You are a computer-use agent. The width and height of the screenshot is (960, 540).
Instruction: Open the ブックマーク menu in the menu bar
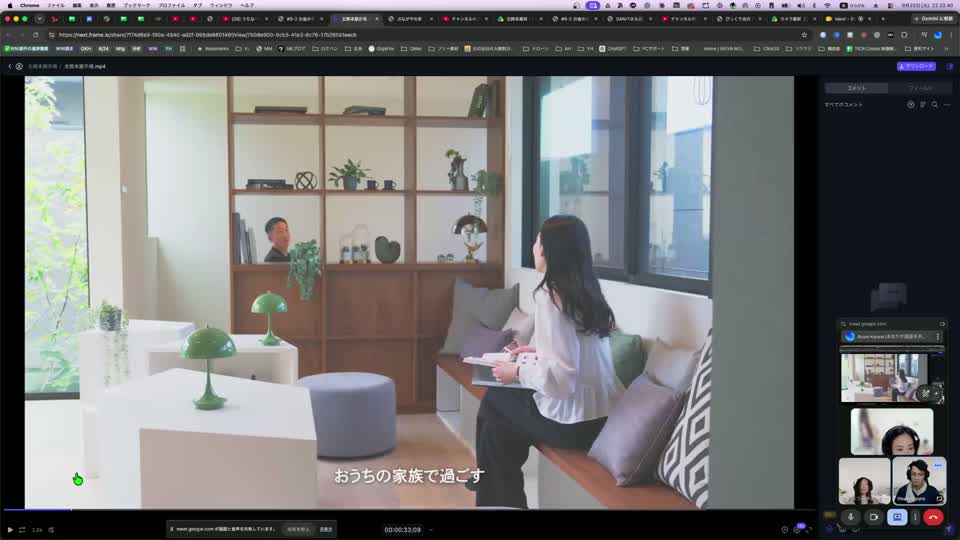pyautogui.click(x=136, y=5)
